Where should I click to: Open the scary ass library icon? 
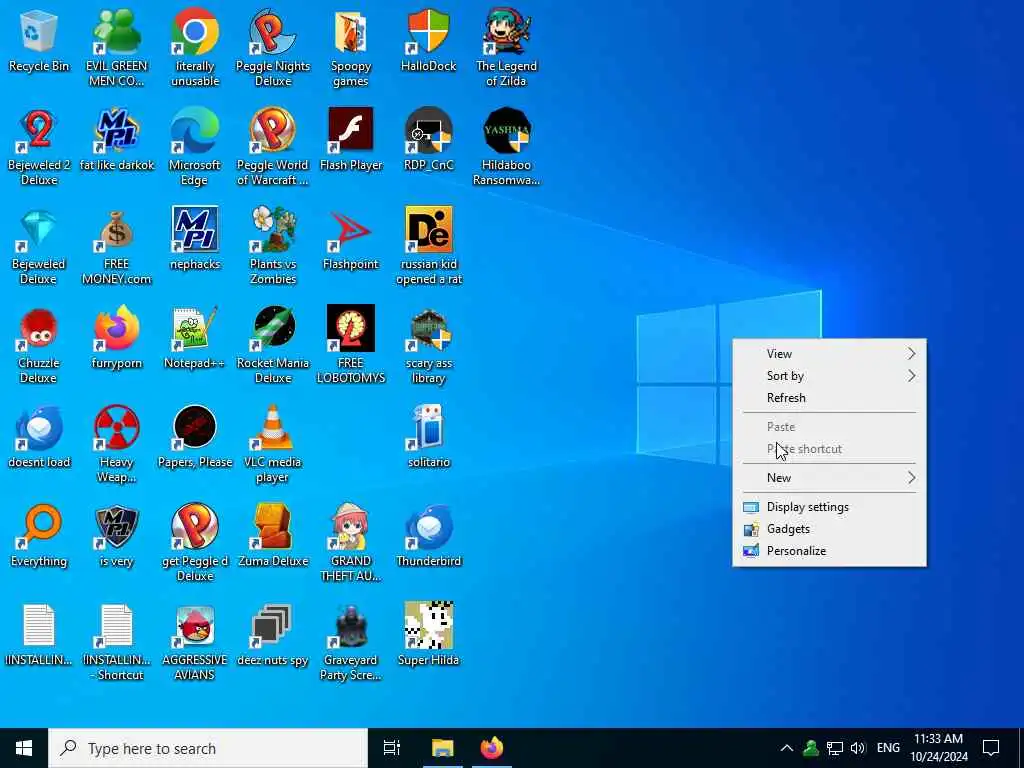click(428, 345)
